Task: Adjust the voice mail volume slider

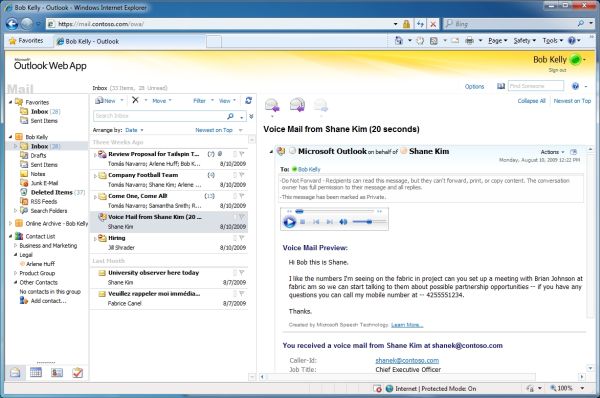Action: pyautogui.click(x=369, y=222)
